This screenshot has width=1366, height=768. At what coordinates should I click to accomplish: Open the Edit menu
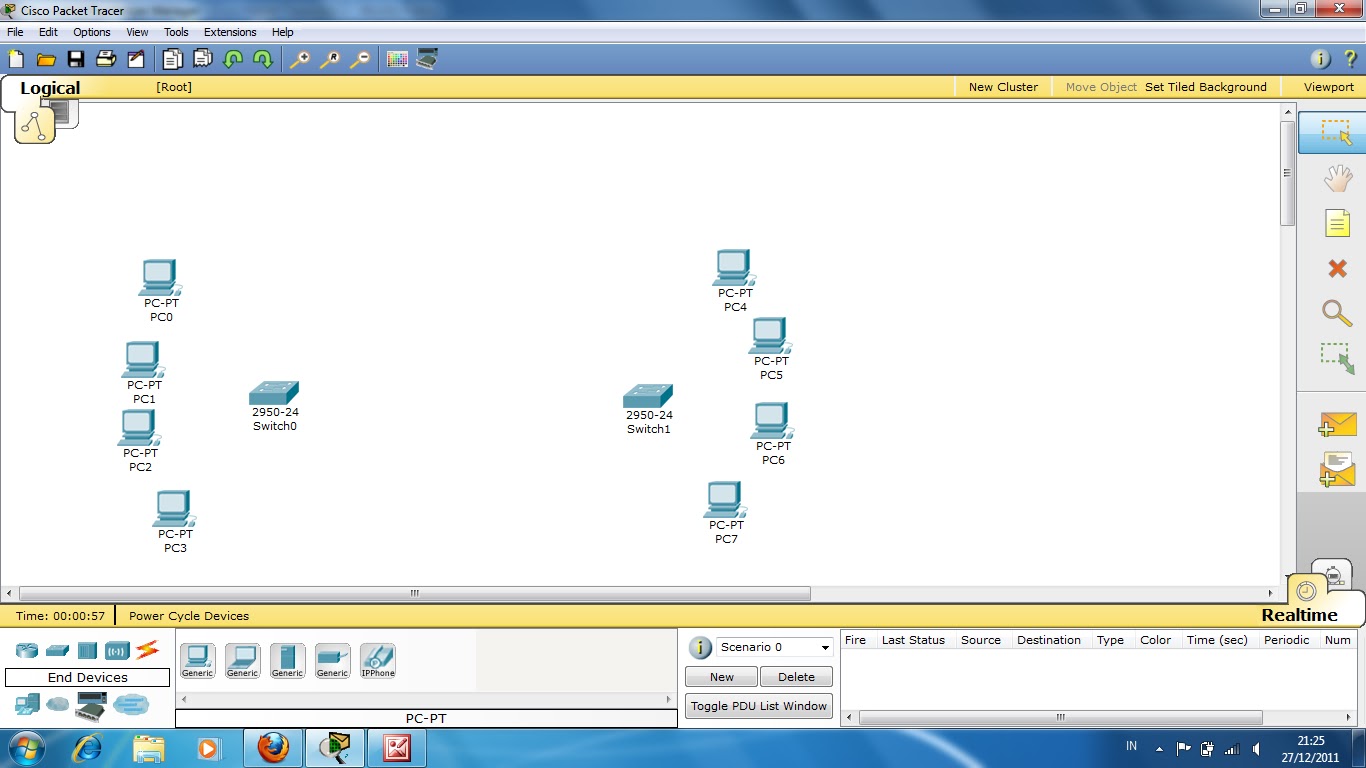48,32
